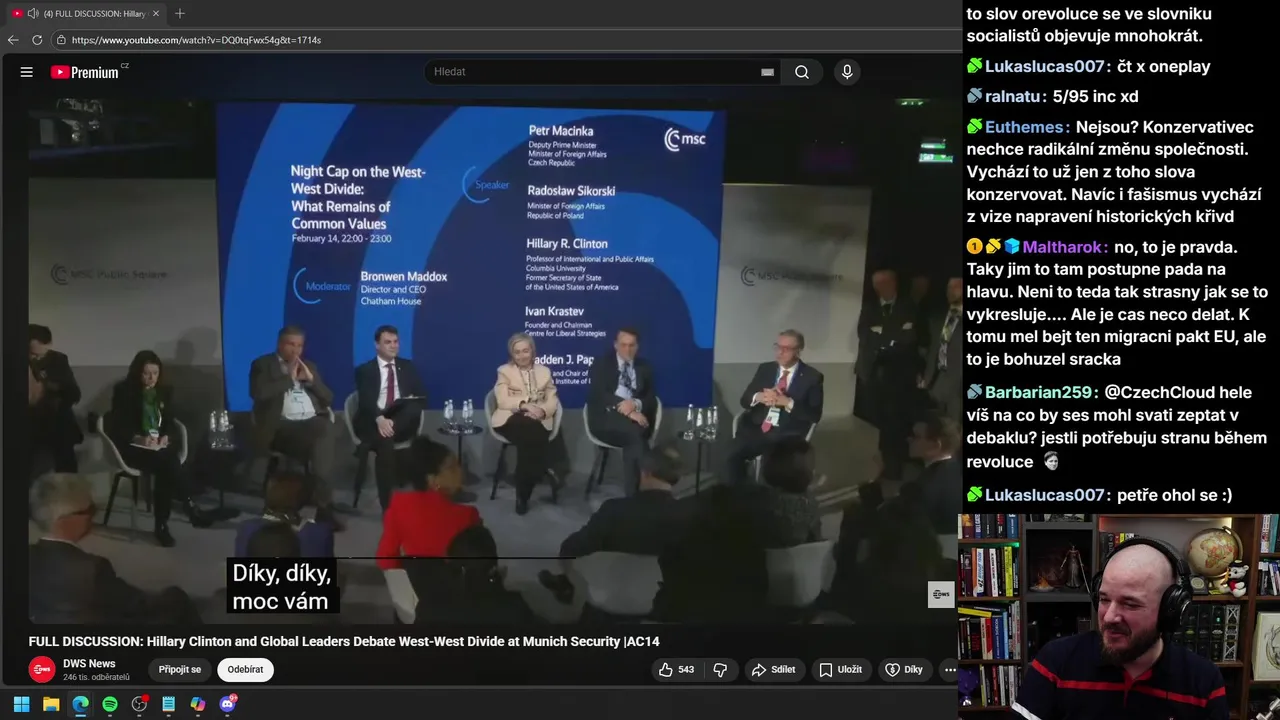
Task: Click Euthemes username in chat
Action: coord(1025,128)
